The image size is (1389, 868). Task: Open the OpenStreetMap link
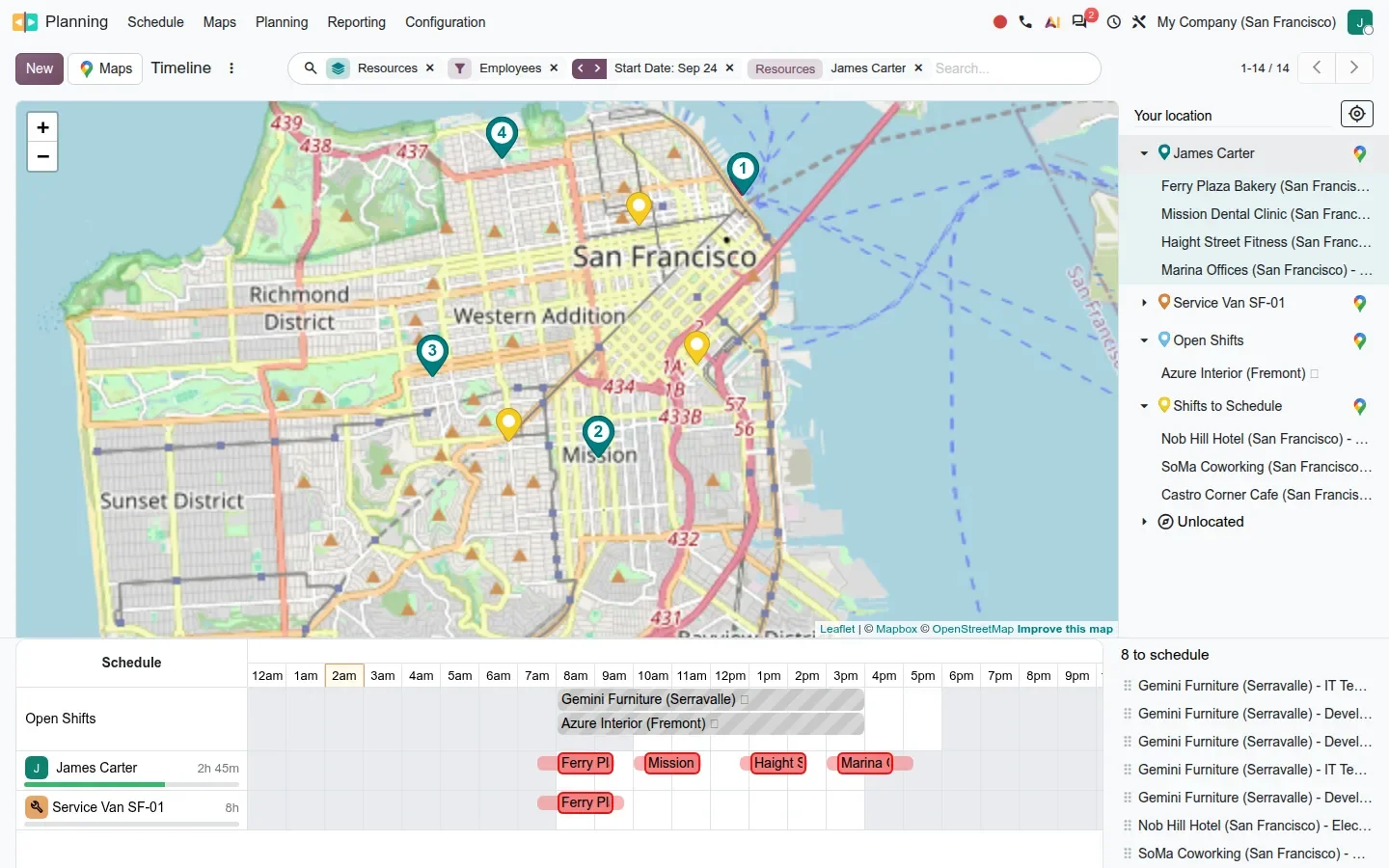[972, 629]
